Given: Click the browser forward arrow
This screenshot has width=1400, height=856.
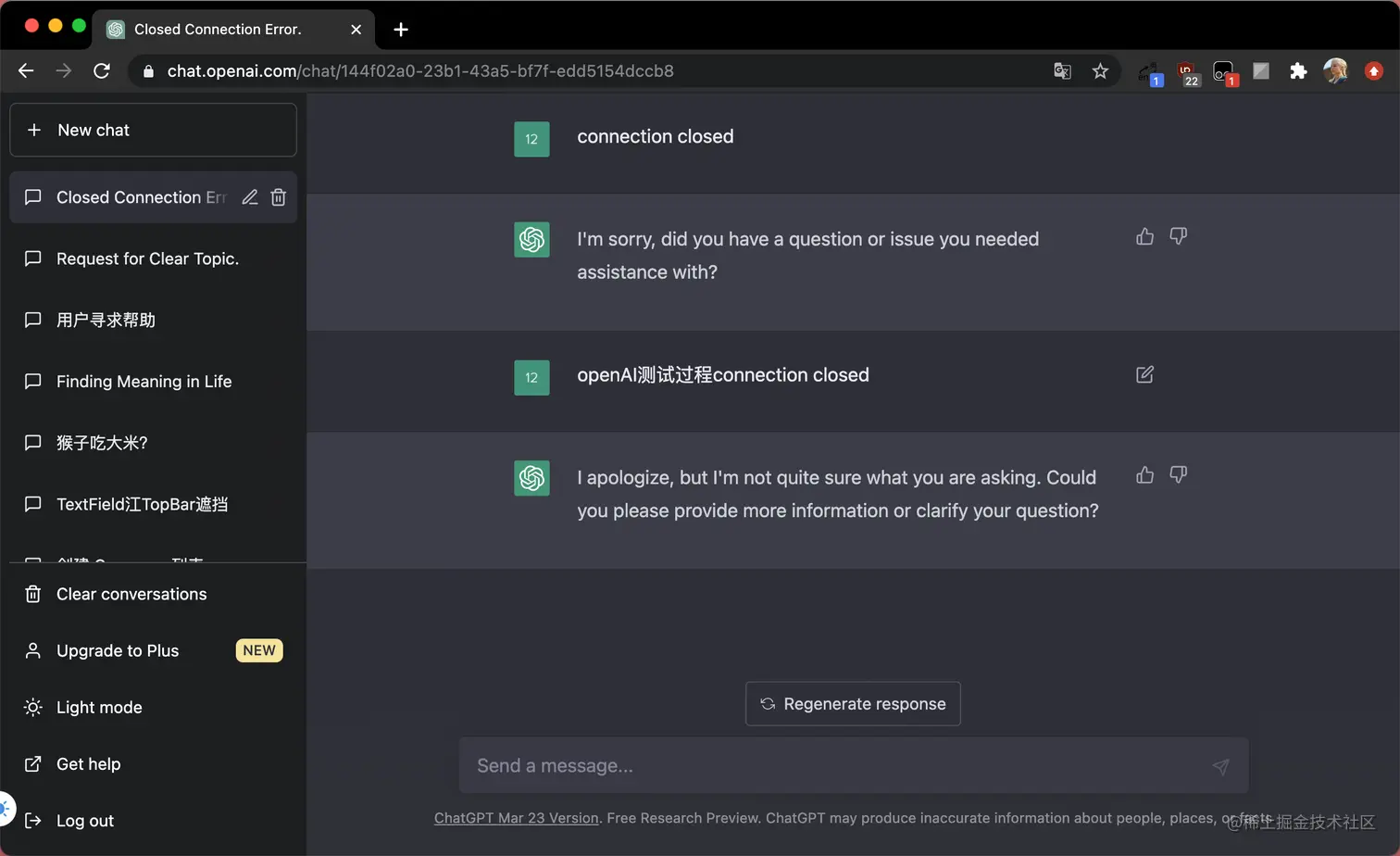Looking at the screenshot, I should pyautogui.click(x=64, y=71).
